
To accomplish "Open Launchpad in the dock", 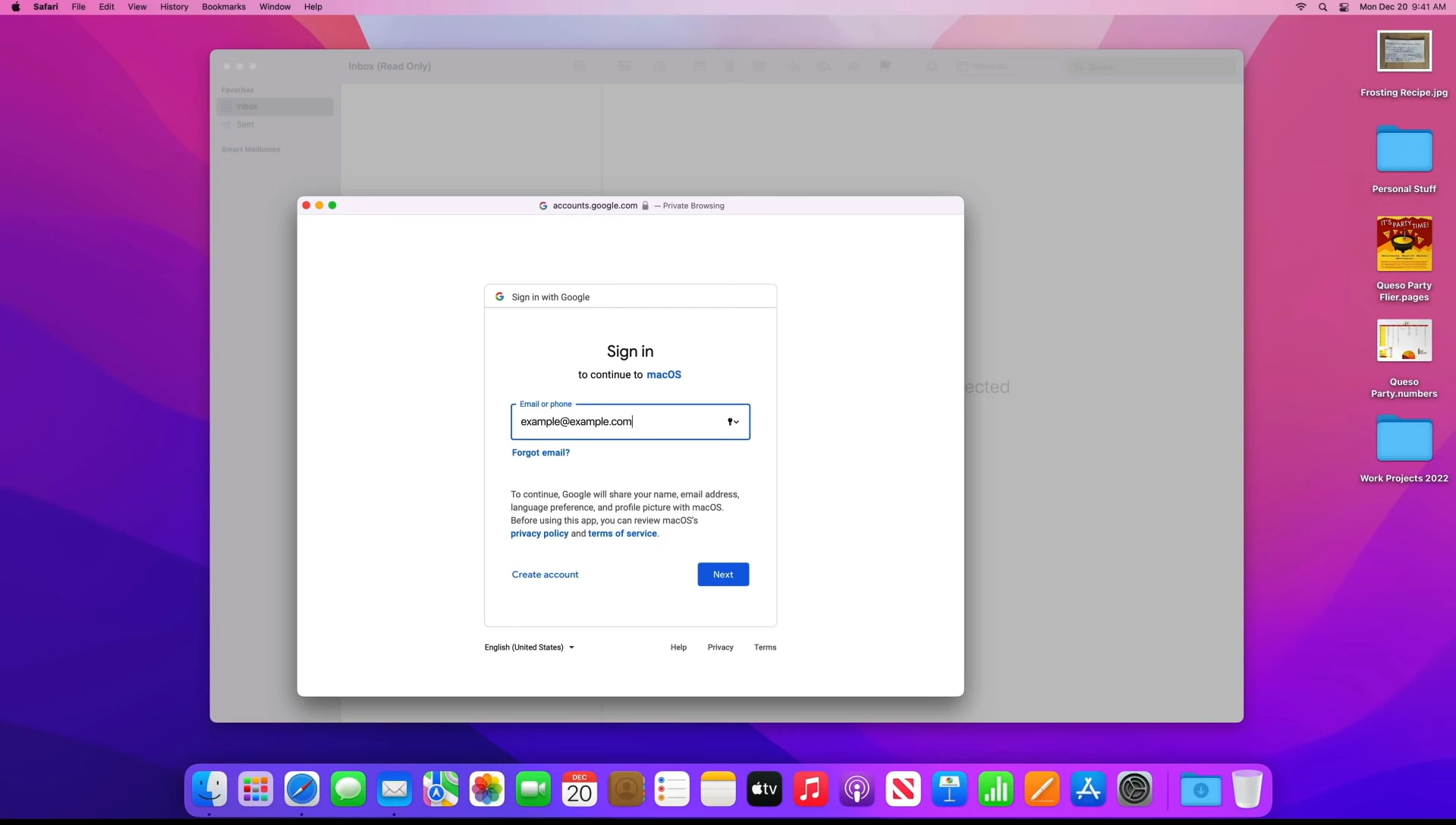I will point(256,789).
